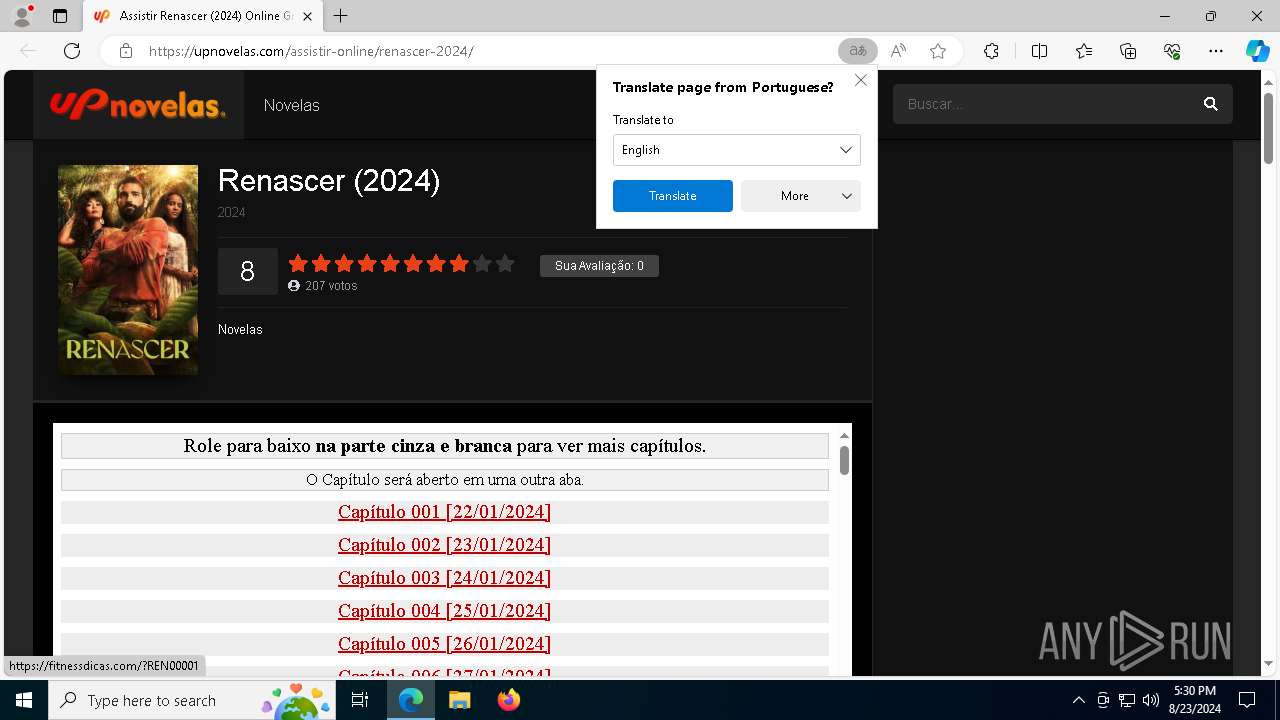This screenshot has height=720, width=1280.
Task: Click the blue Translate button
Action: click(672, 196)
